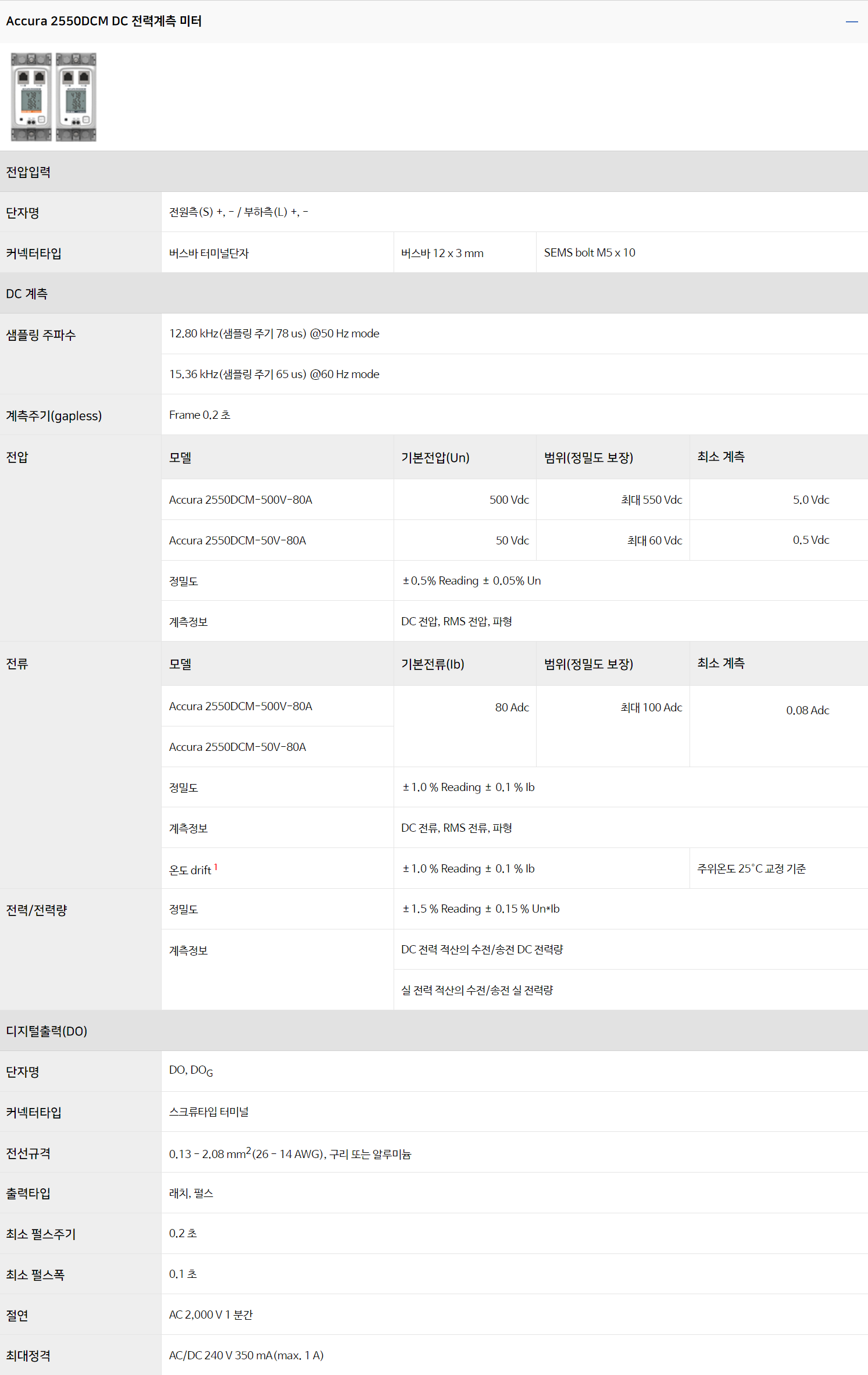Screen dimensions: 868x1375
Task: Click the 최소 펄스주기 row label
Action: pyautogui.click(x=41, y=1234)
